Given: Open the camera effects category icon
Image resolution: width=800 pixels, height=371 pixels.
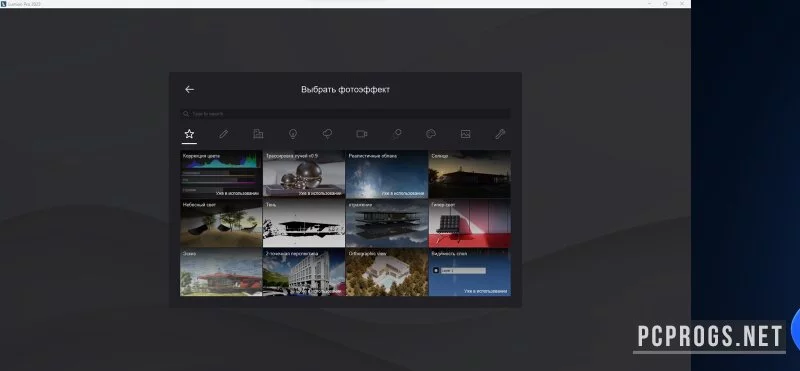Looking at the screenshot, I should point(362,134).
